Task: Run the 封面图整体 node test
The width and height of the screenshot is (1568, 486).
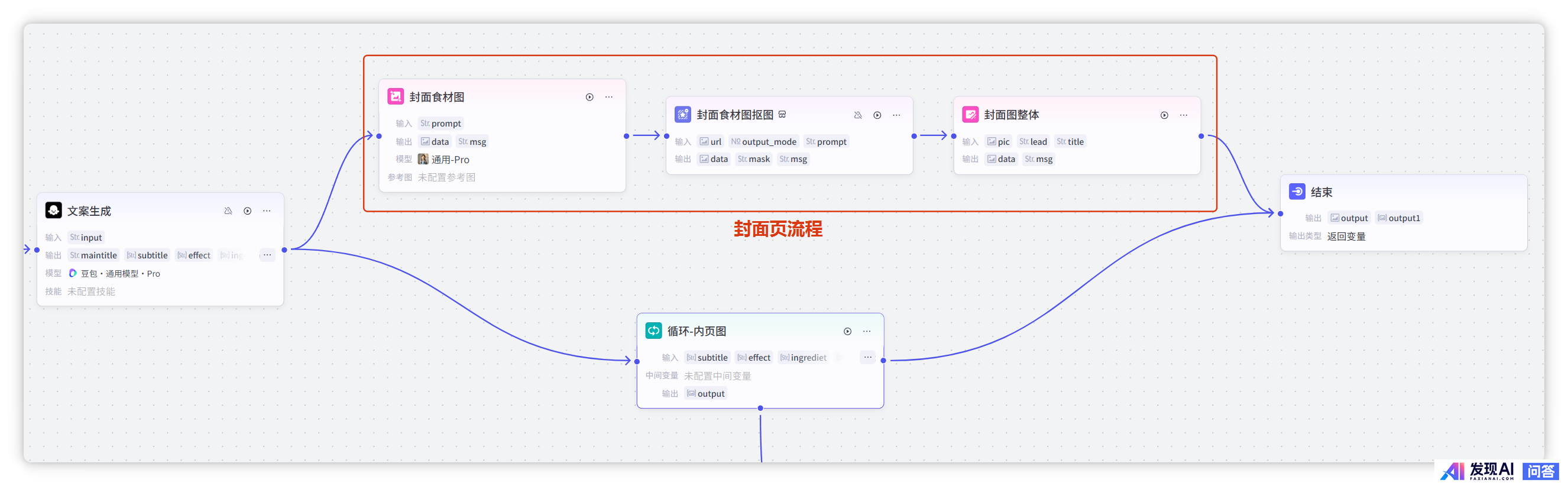Action: tap(1164, 115)
